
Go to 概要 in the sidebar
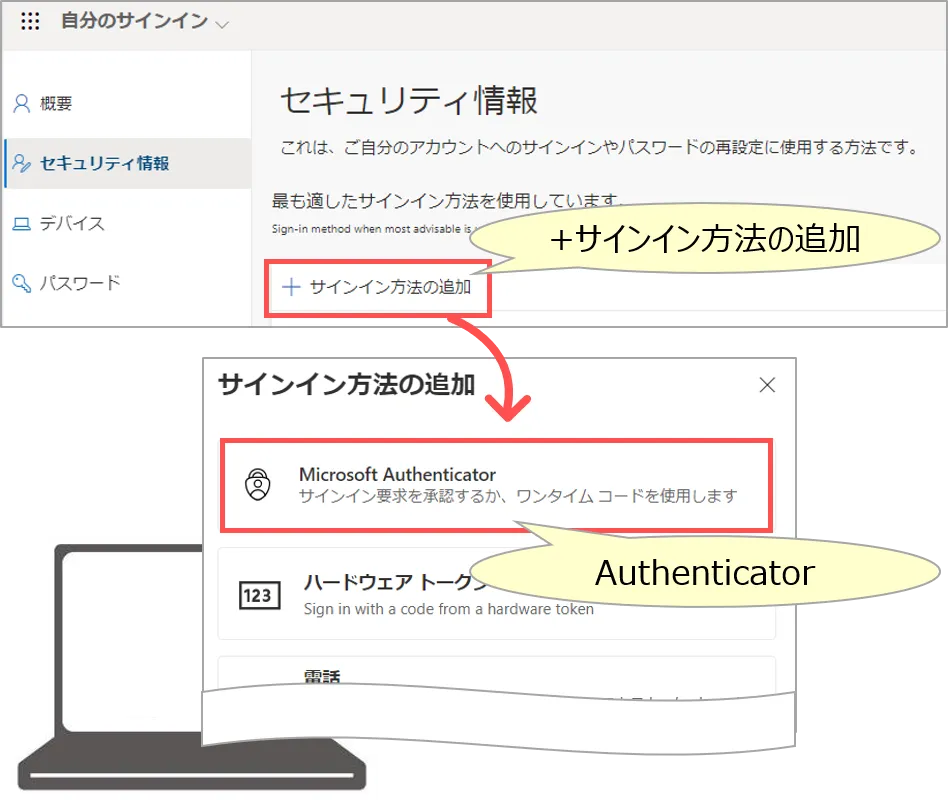(56, 104)
